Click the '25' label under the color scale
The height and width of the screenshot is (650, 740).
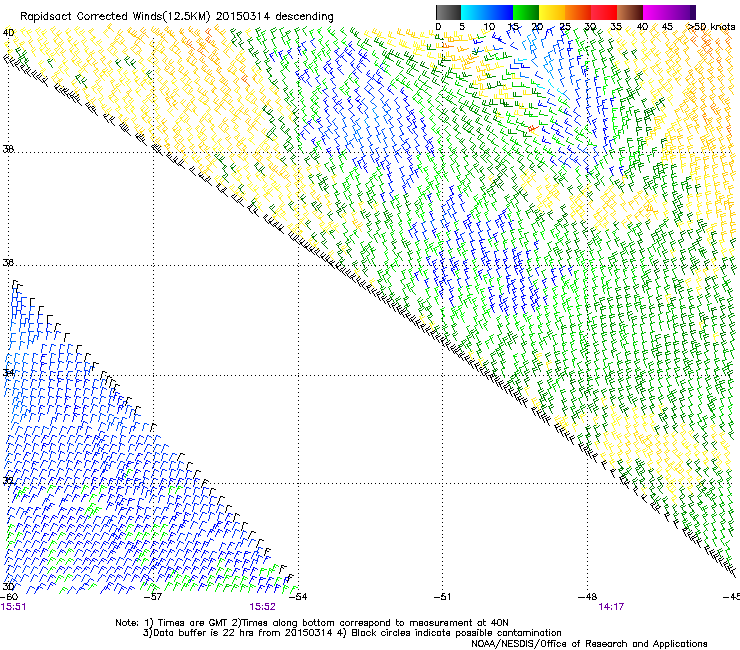565,27
